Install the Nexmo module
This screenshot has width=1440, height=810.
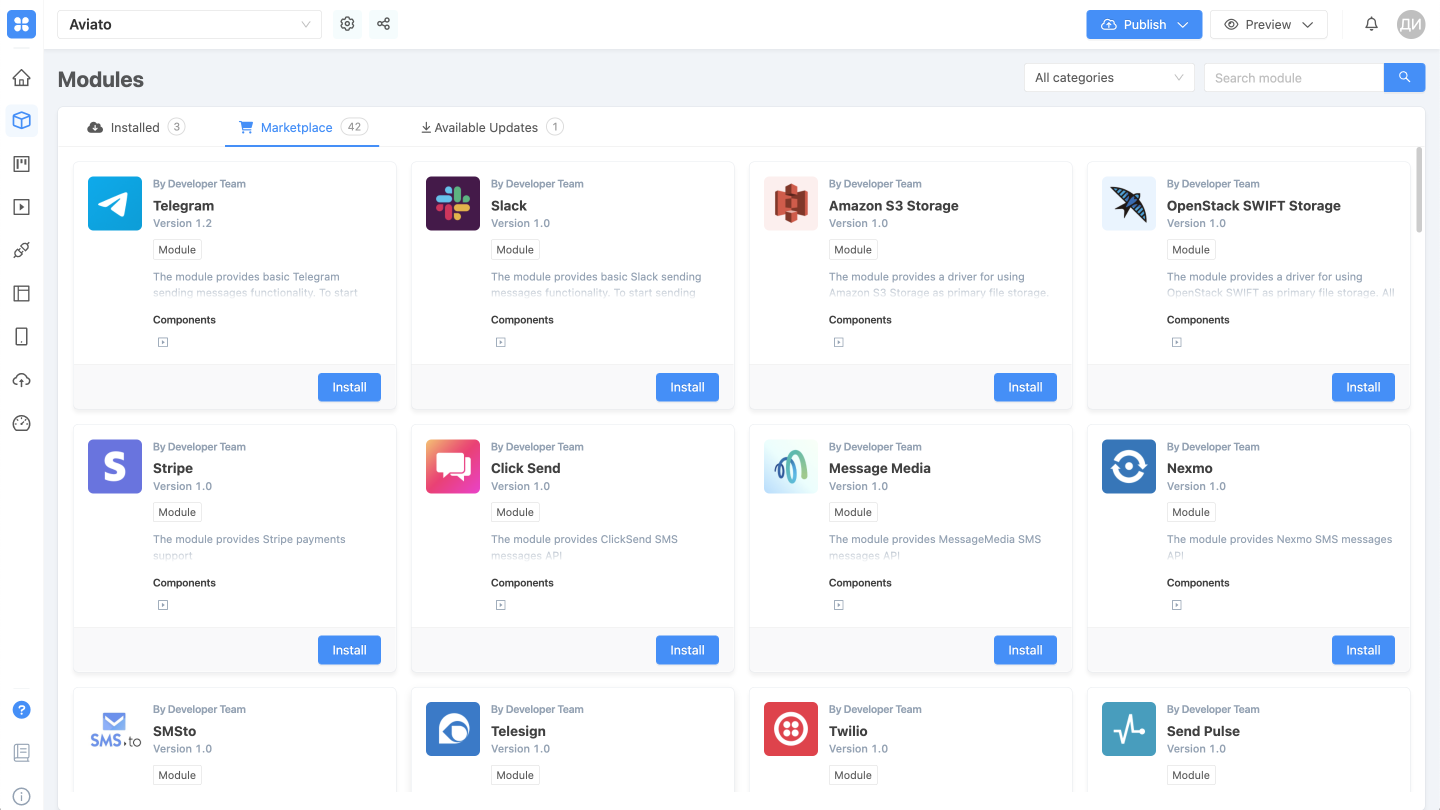pos(1363,649)
